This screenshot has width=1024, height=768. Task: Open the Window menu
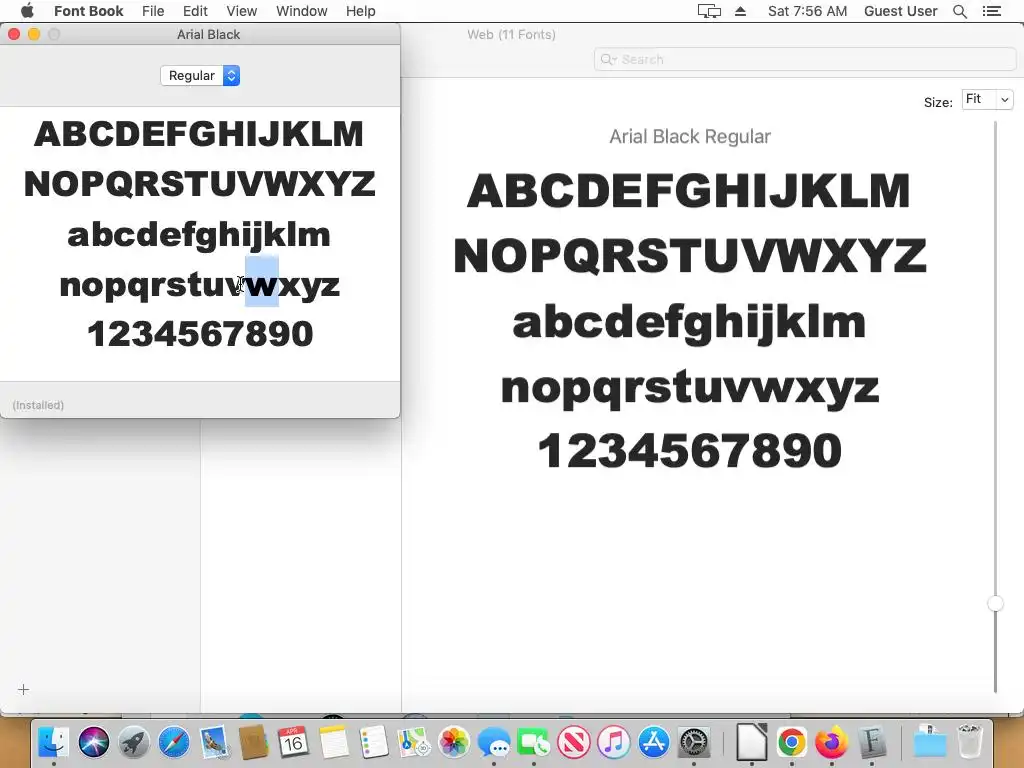[x=302, y=11]
